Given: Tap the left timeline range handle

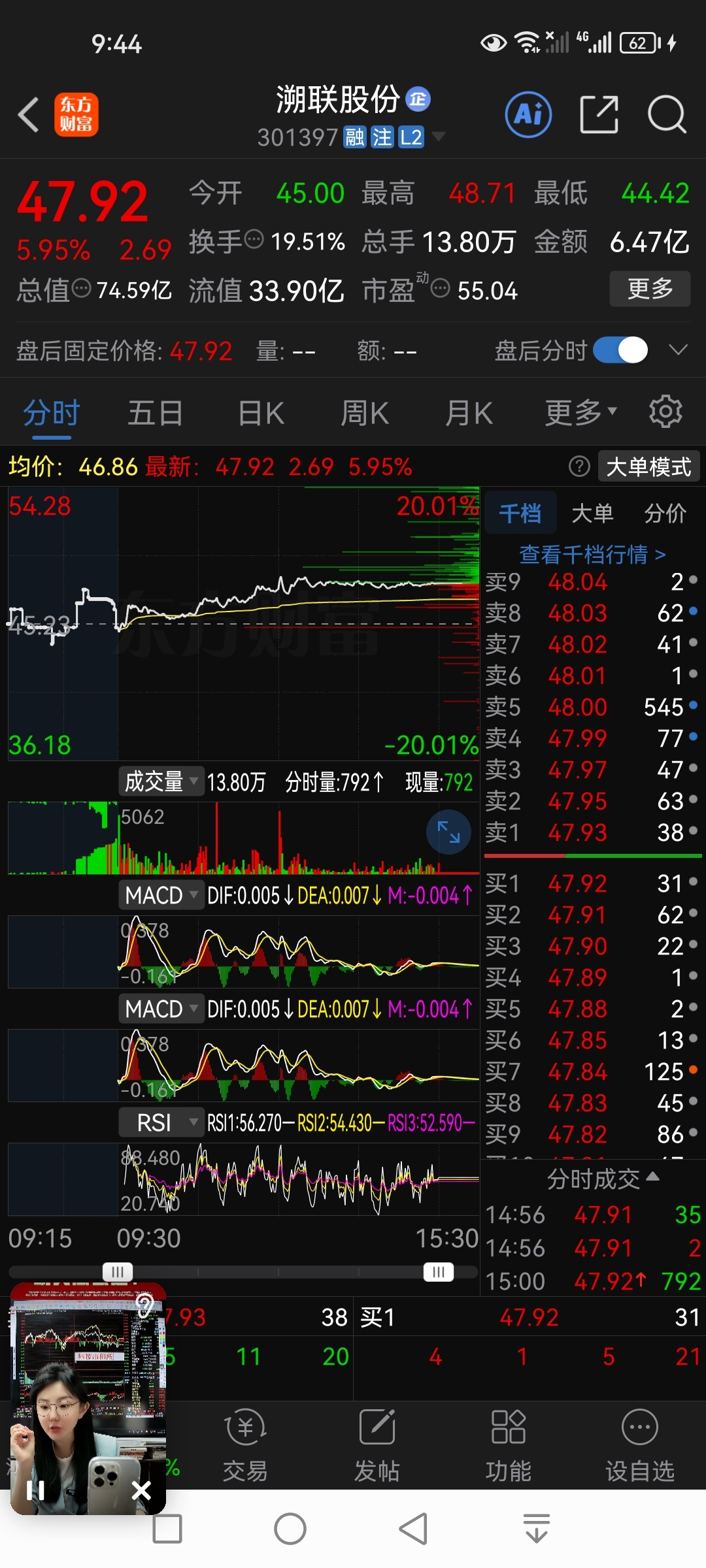Looking at the screenshot, I should (x=118, y=1271).
